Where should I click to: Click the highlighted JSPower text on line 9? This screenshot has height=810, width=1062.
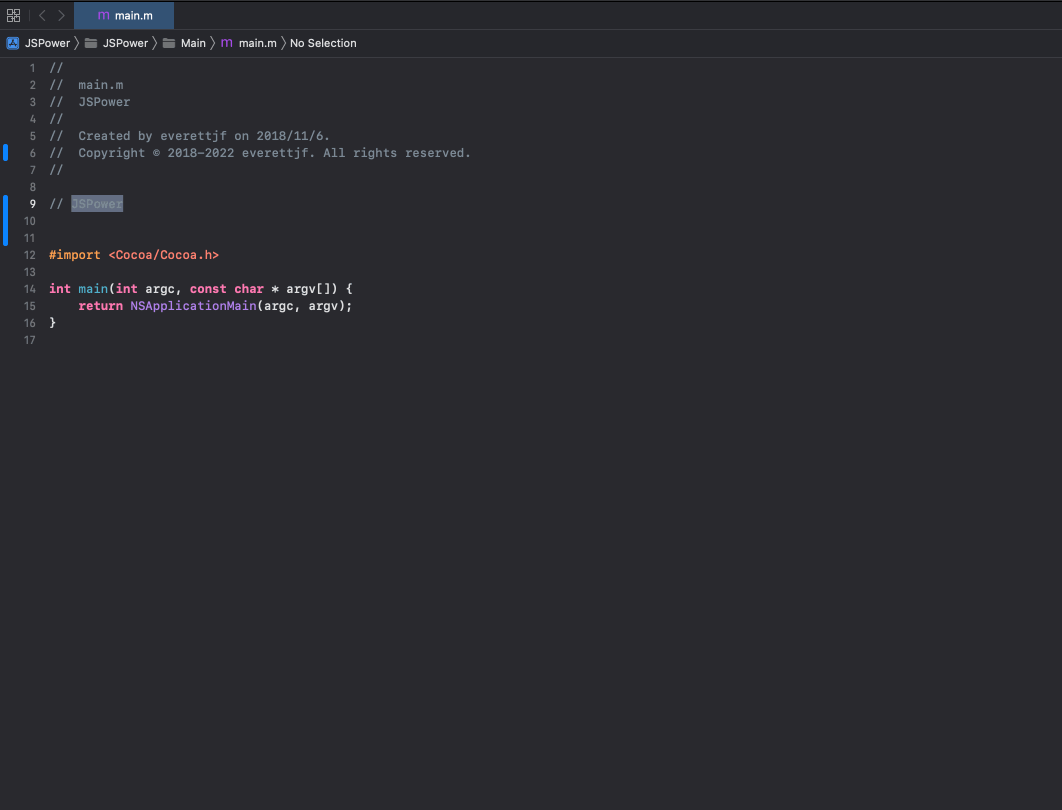point(96,203)
